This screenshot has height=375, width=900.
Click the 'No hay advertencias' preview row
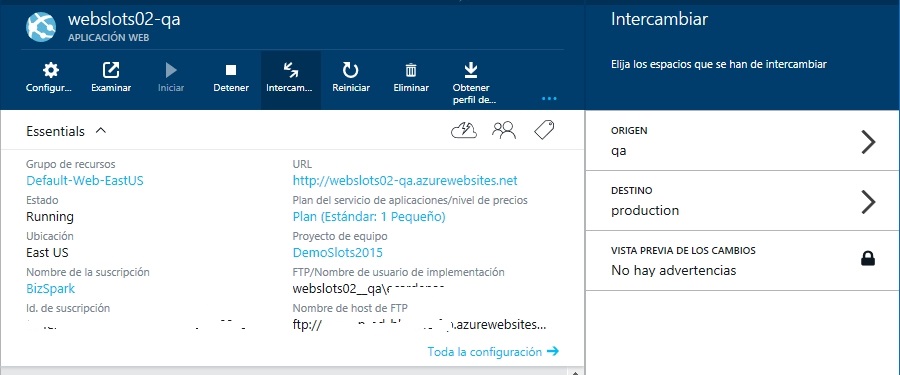point(742,260)
